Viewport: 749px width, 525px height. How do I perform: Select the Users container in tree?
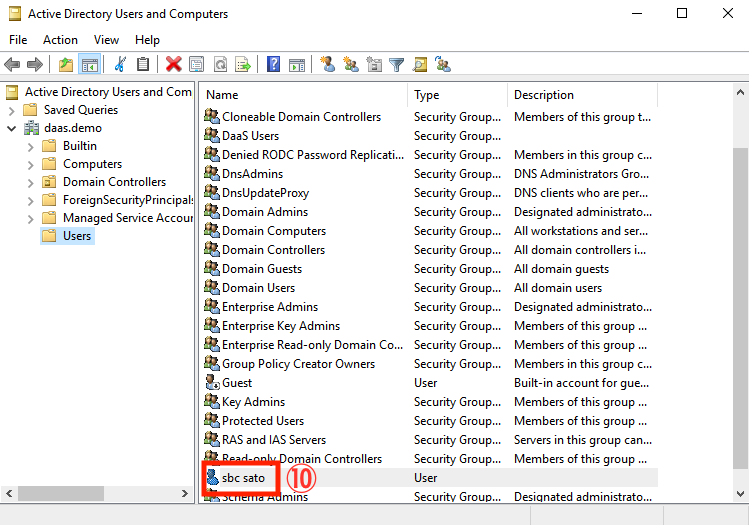tap(76, 236)
